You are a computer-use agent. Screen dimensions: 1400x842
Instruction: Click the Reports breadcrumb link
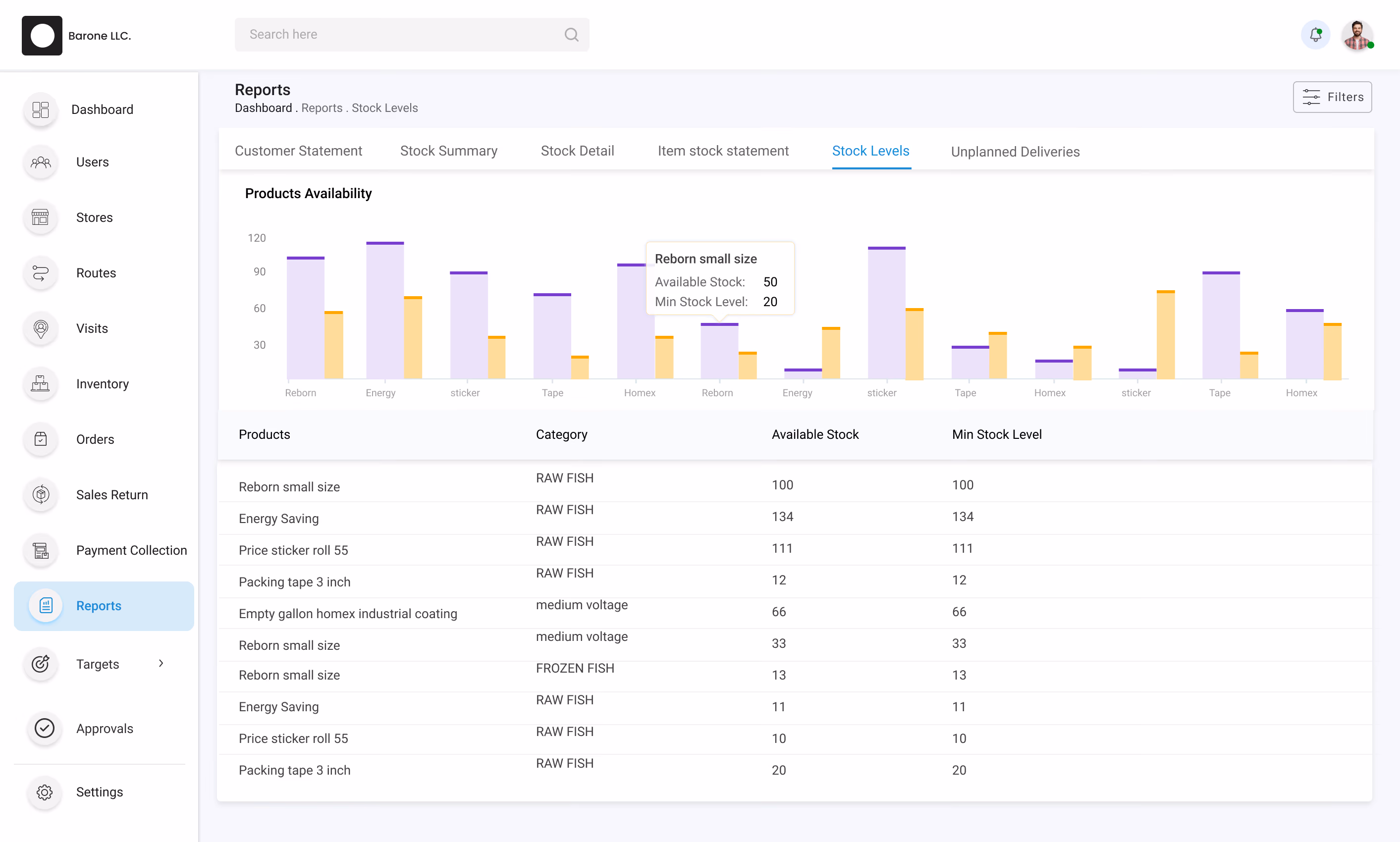322,108
